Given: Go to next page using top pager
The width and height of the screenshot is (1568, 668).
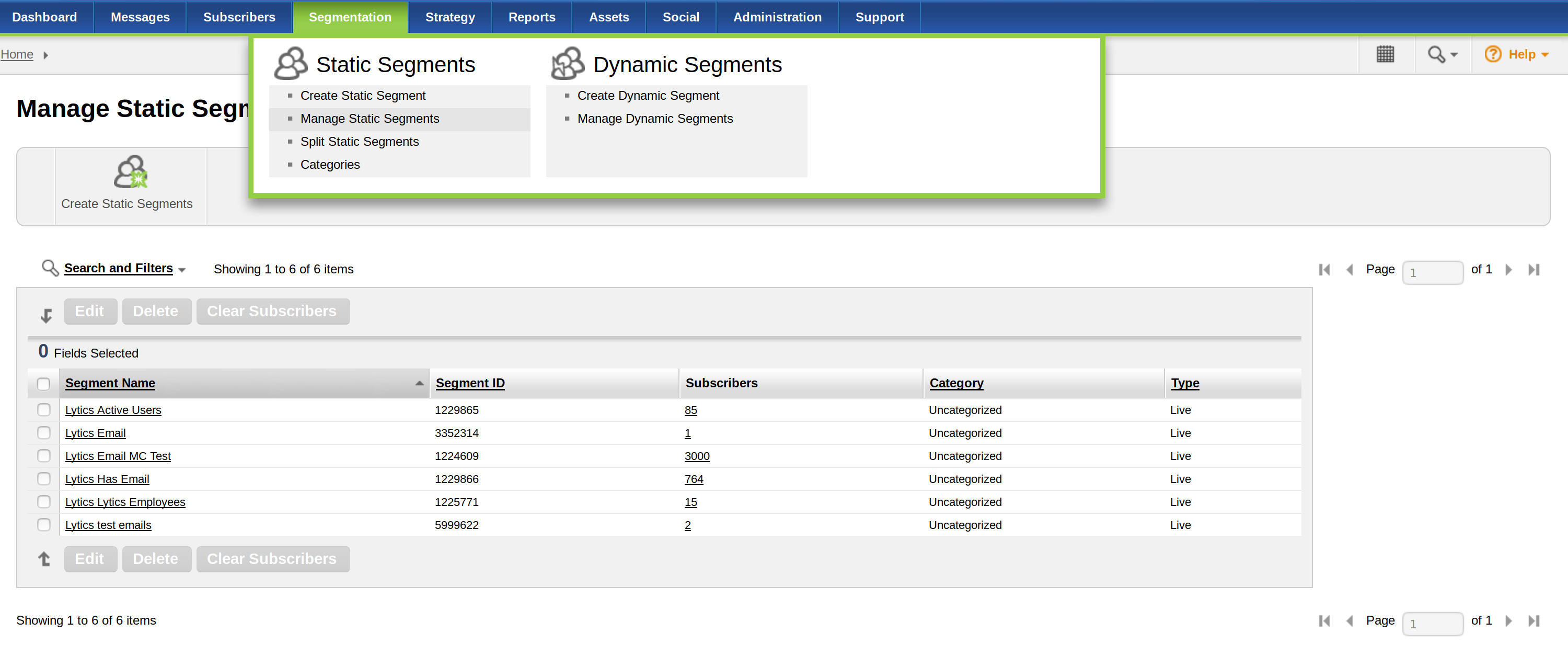Looking at the screenshot, I should pos(1508,269).
